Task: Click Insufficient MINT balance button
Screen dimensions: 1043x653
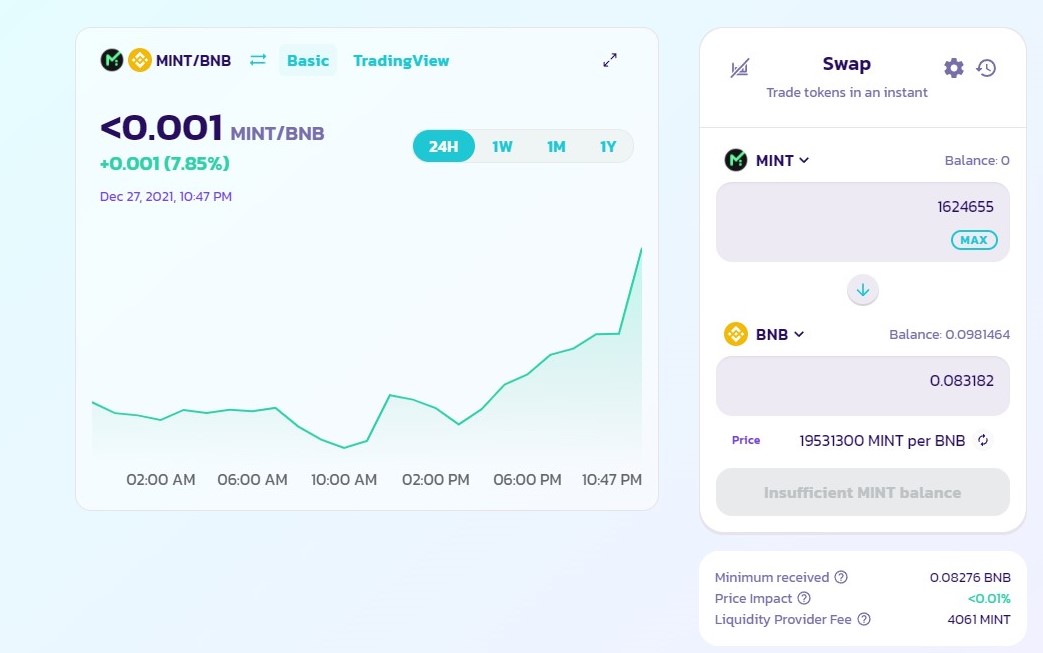Action: [863, 492]
